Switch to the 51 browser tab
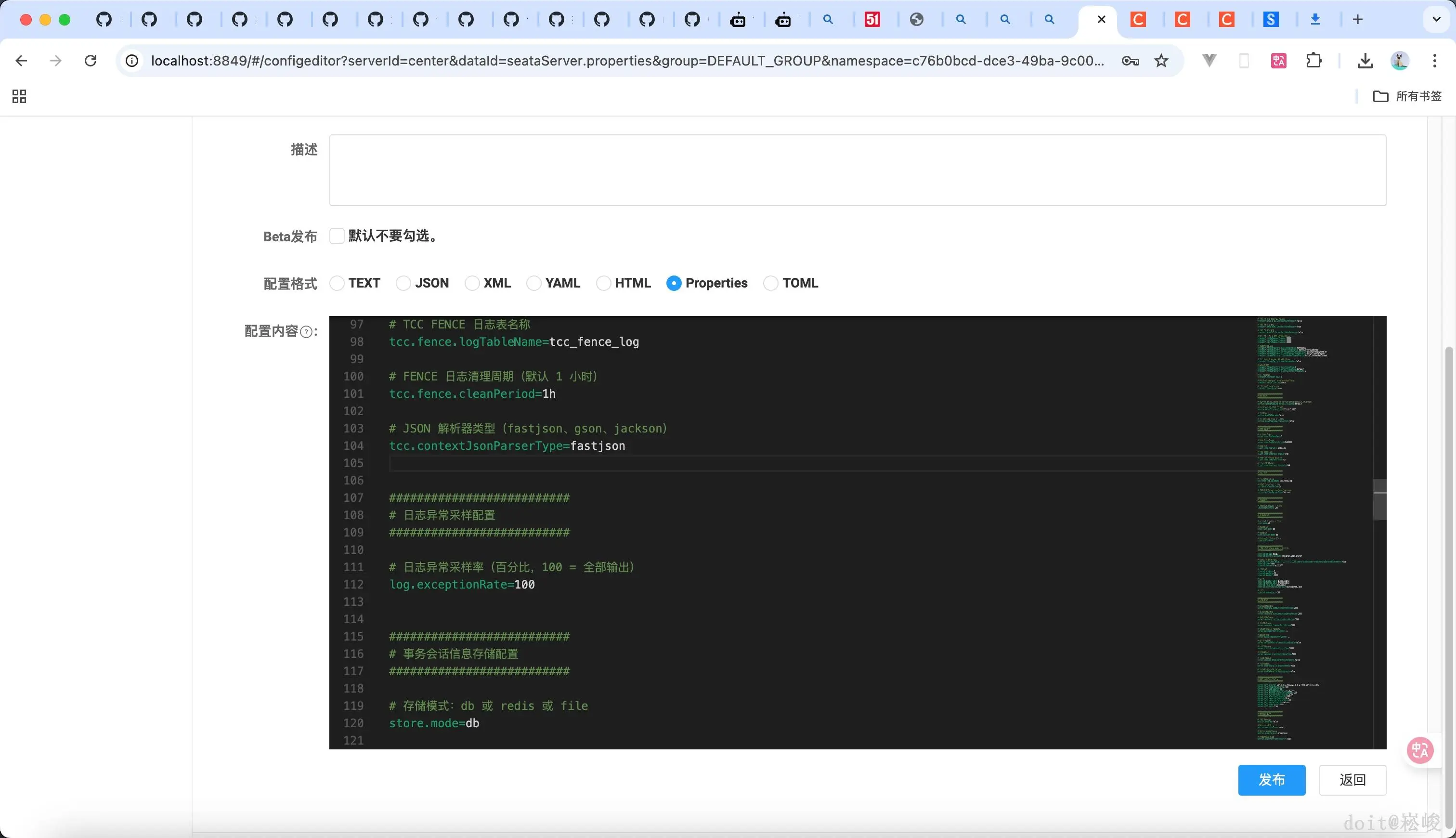 click(872, 20)
